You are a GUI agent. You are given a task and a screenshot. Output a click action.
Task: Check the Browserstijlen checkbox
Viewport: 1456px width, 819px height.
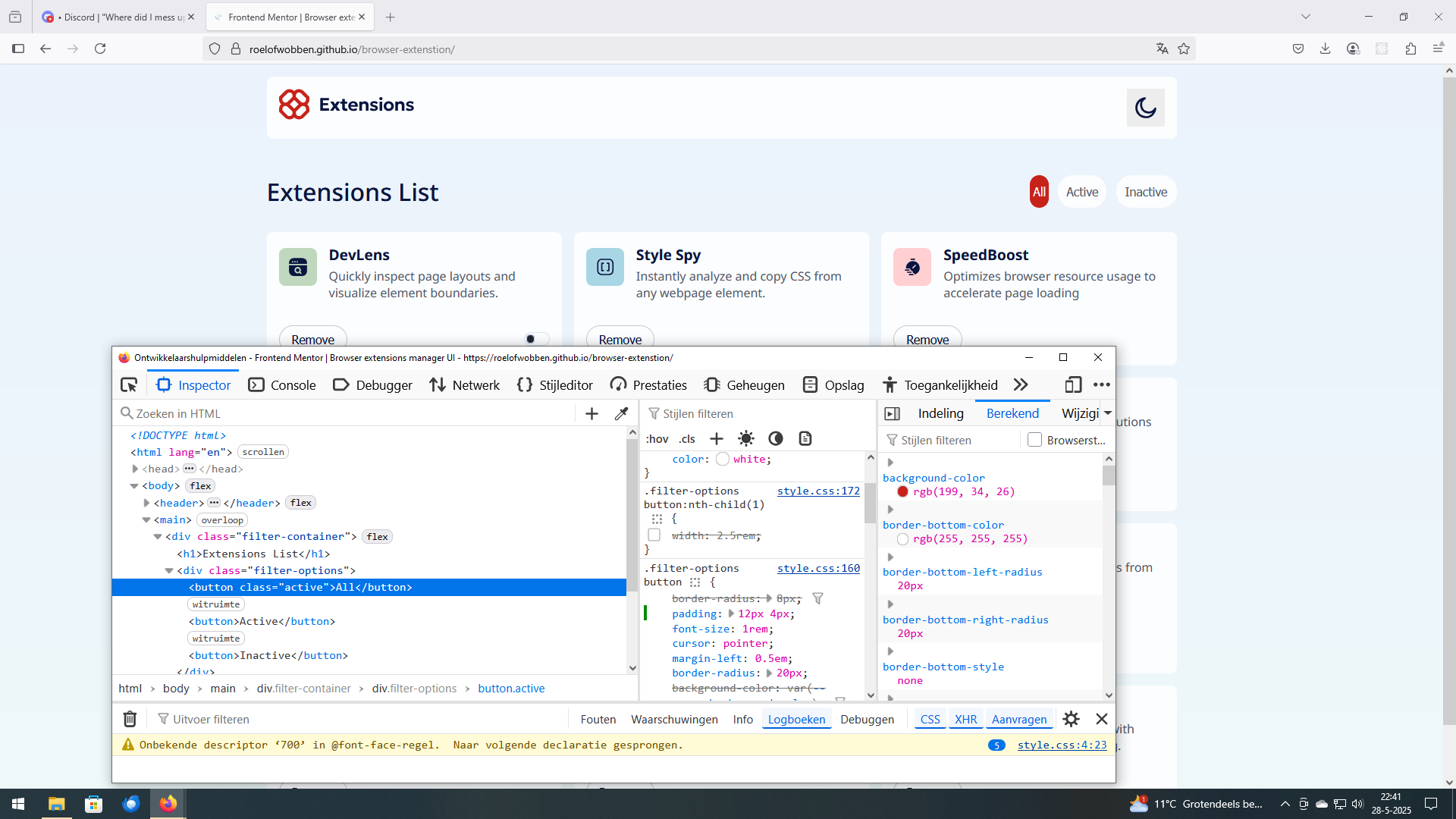point(1034,440)
